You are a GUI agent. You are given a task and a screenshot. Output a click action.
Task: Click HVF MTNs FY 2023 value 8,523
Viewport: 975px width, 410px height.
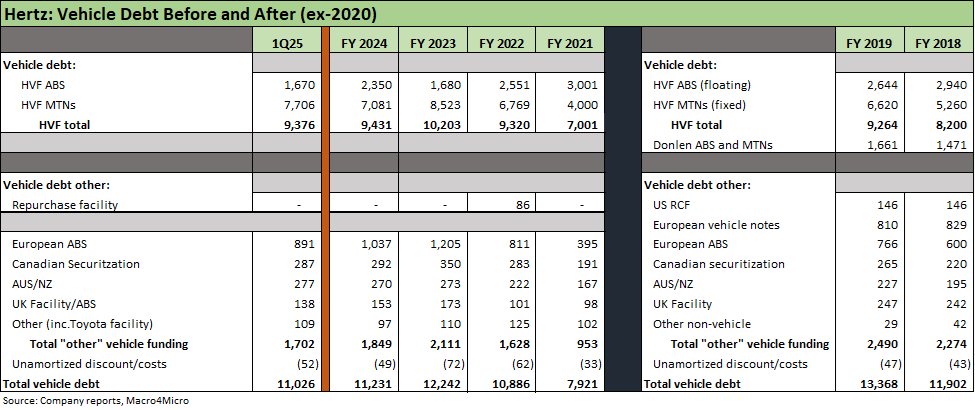(x=446, y=105)
